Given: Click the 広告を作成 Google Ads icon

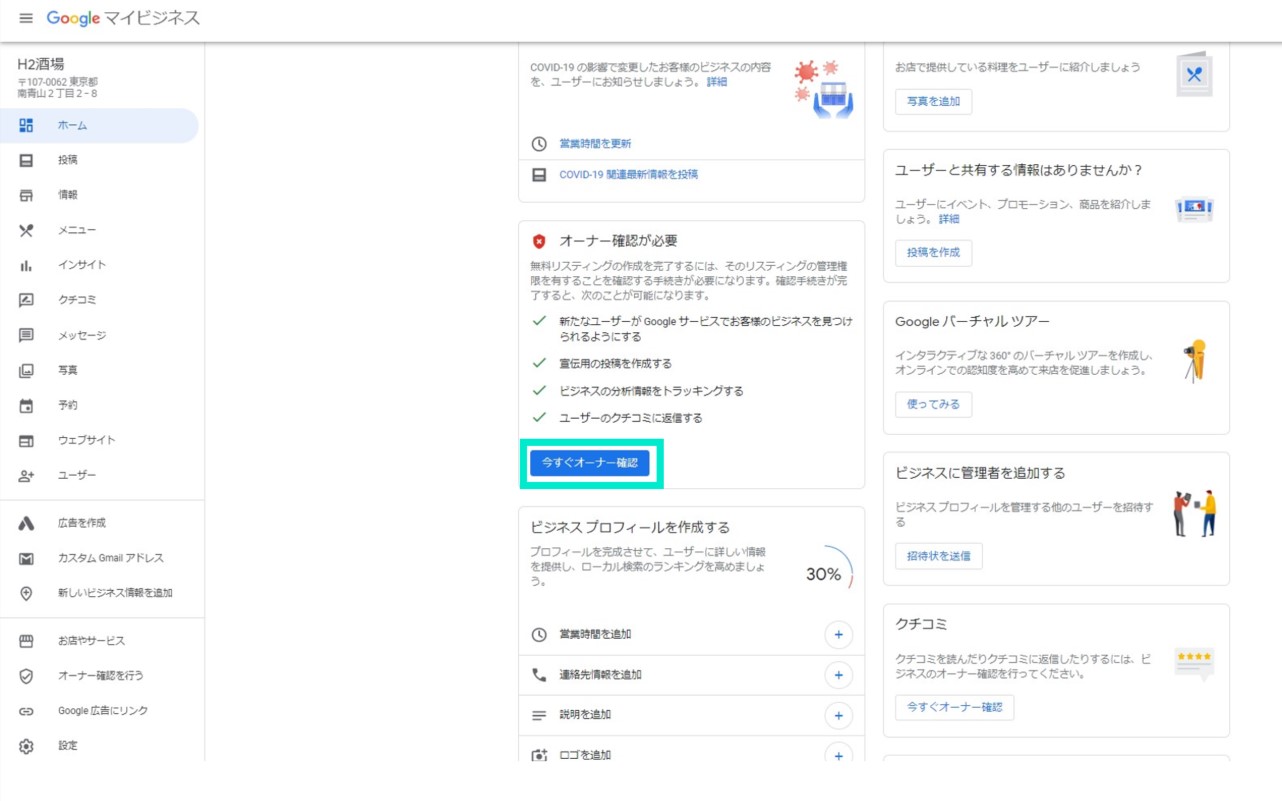Looking at the screenshot, I should [x=26, y=523].
